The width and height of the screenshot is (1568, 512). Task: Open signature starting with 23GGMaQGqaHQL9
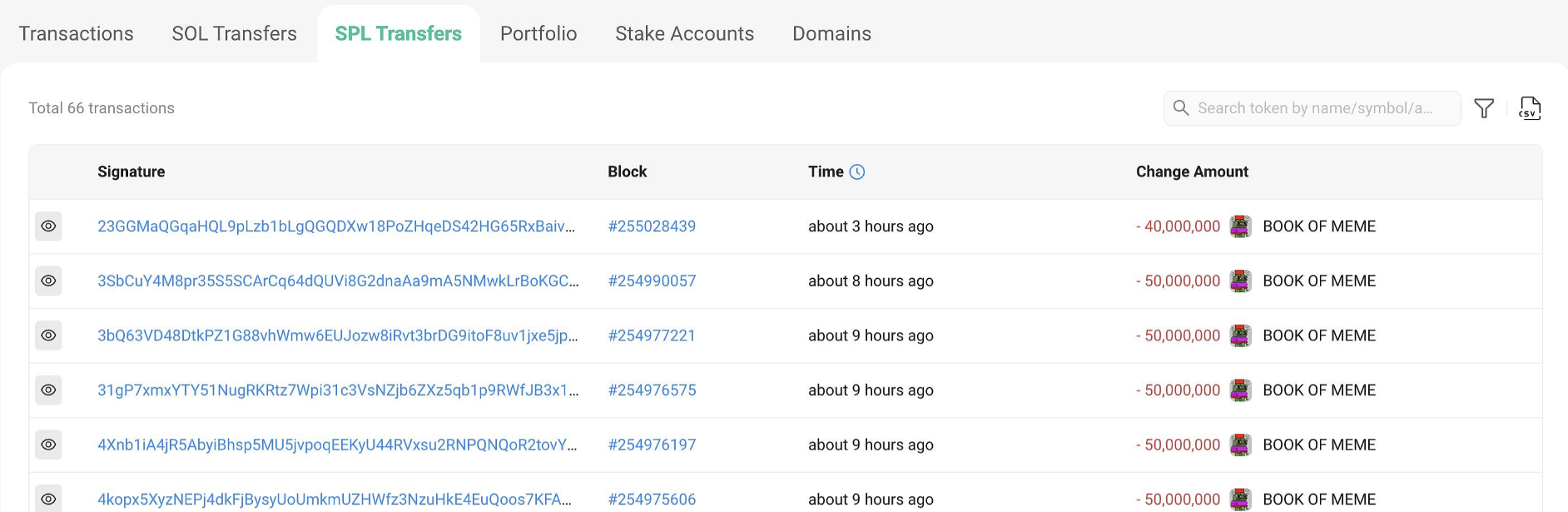coord(335,226)
